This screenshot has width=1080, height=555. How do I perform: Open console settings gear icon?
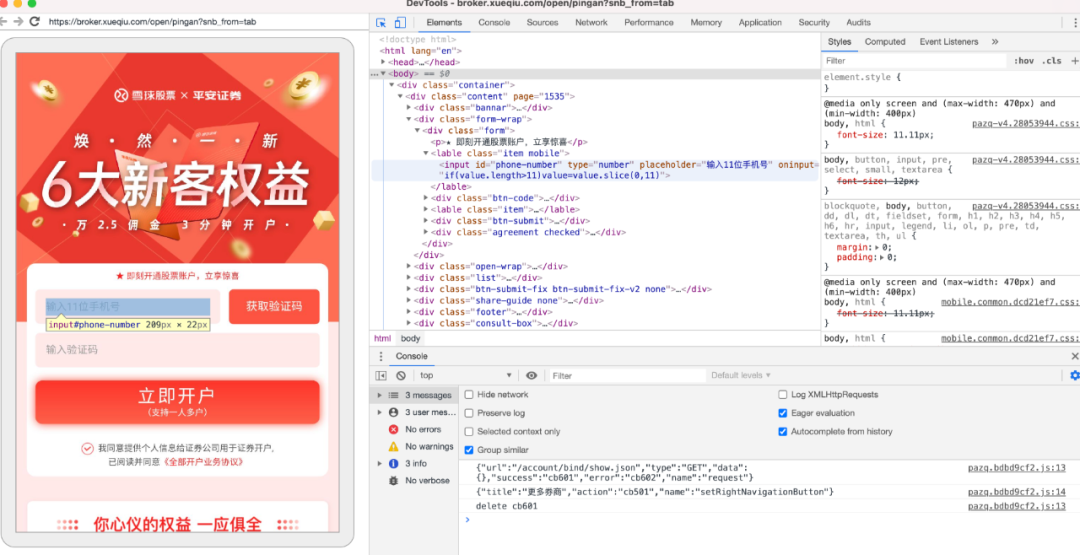pos(1074,375)
